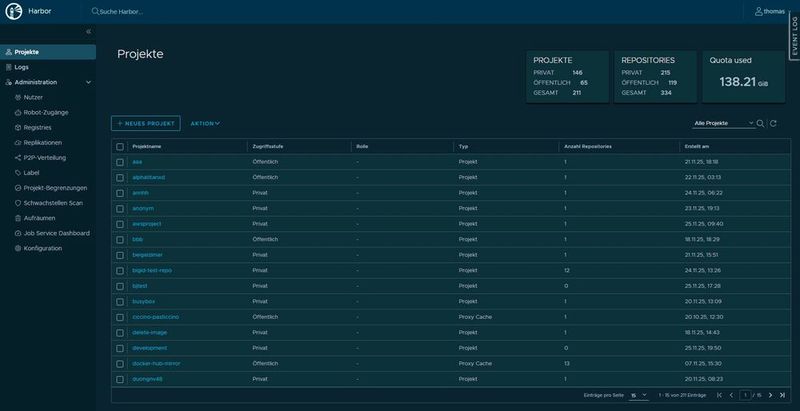Open the busybox project link
Image resolution: width=800 pixels, height=411 pixels.
143,302
